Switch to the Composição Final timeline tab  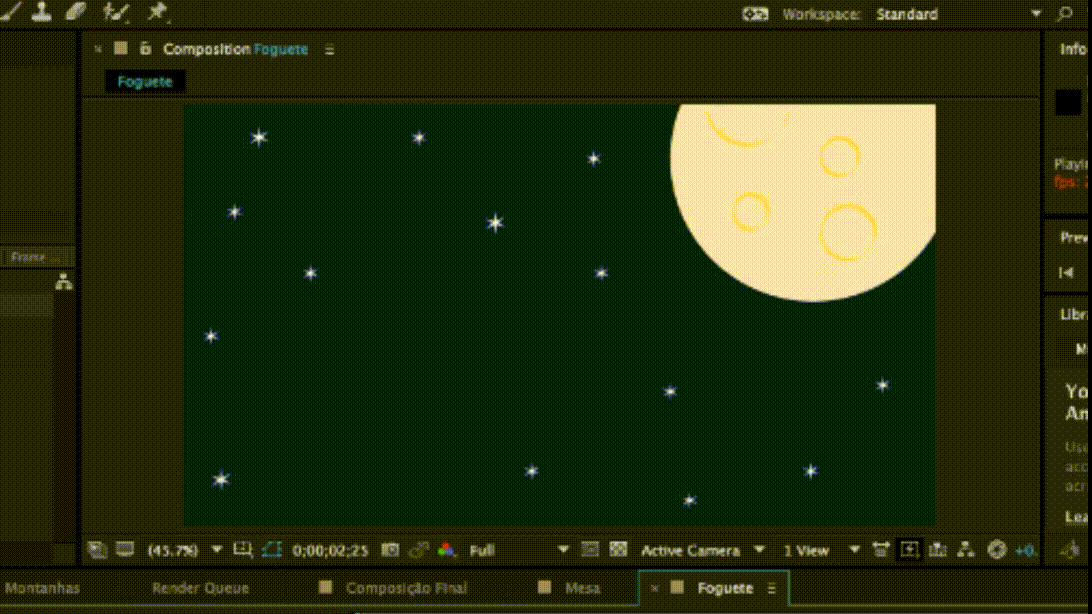tap(406, 588)
